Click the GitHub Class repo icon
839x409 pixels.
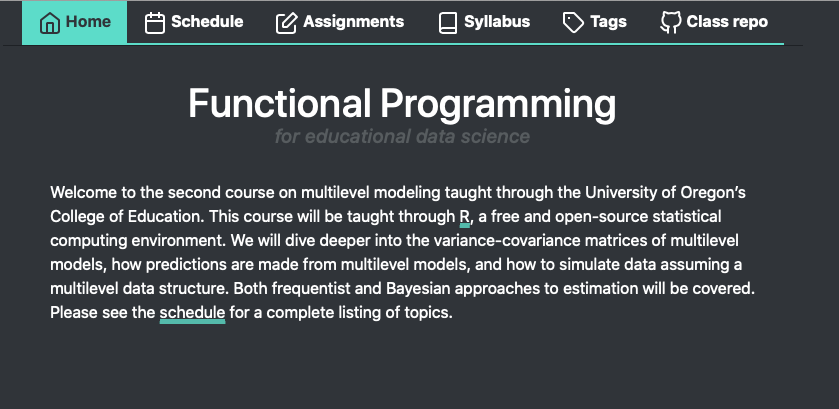point(670,23)
